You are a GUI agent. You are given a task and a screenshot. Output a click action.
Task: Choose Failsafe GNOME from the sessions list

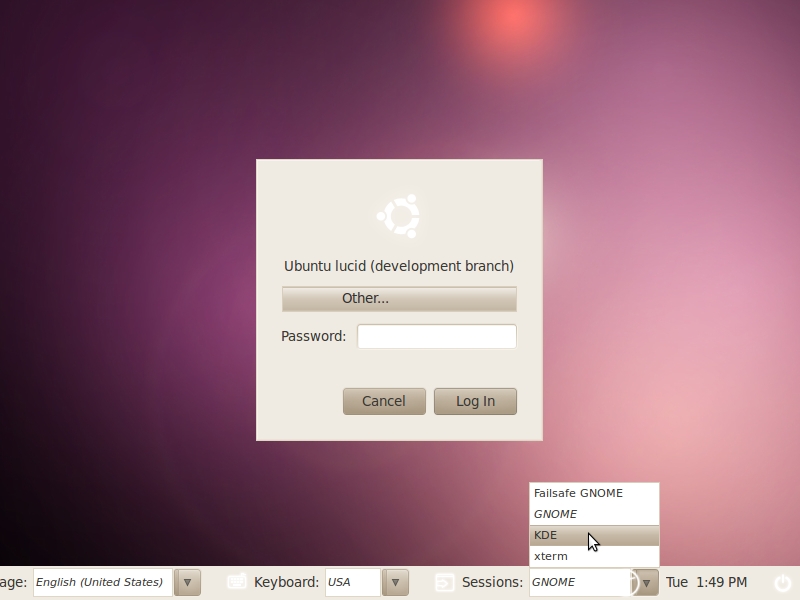[x=594, y=493]
